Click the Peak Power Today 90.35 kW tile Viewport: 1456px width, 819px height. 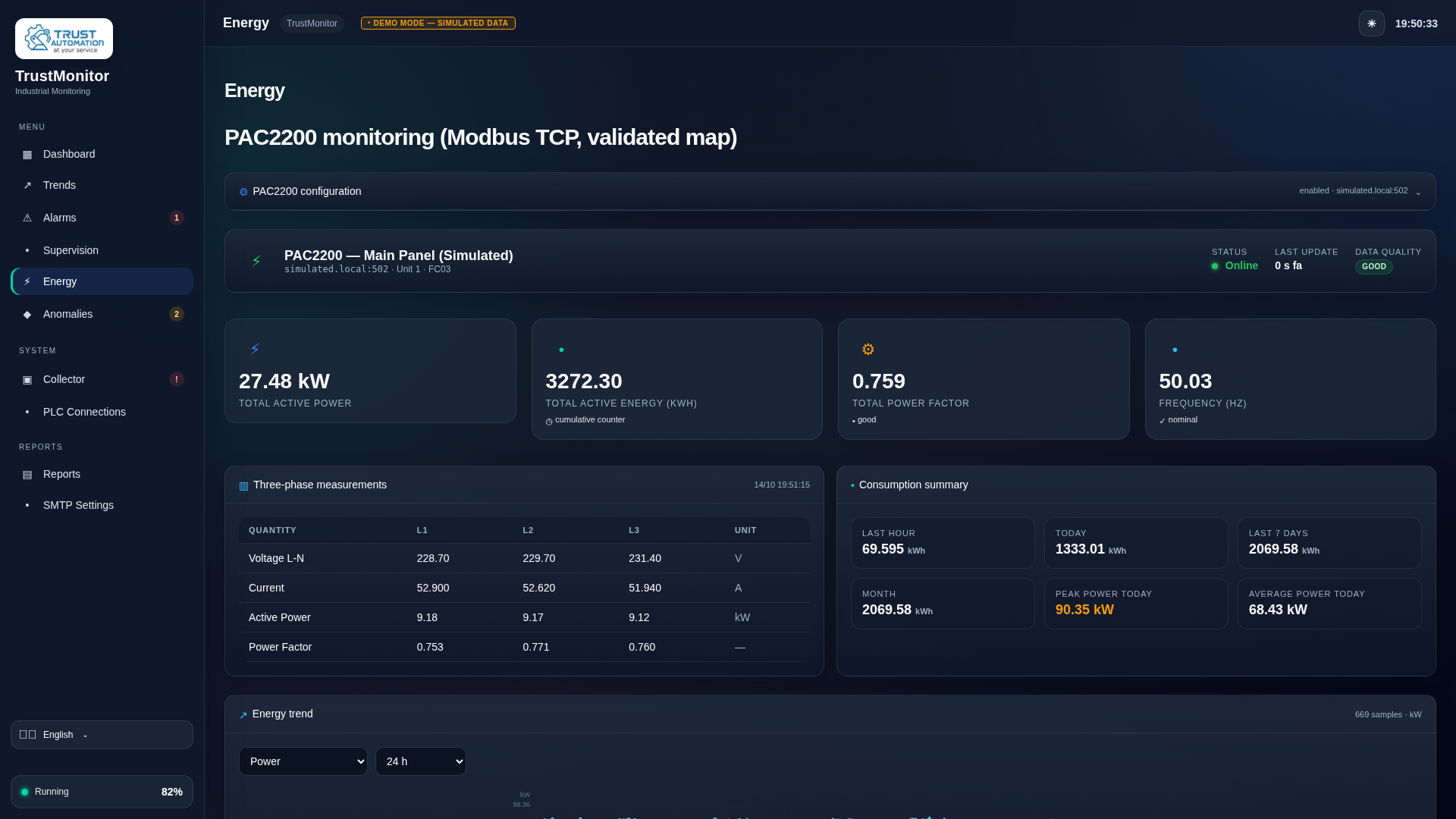1136,604
